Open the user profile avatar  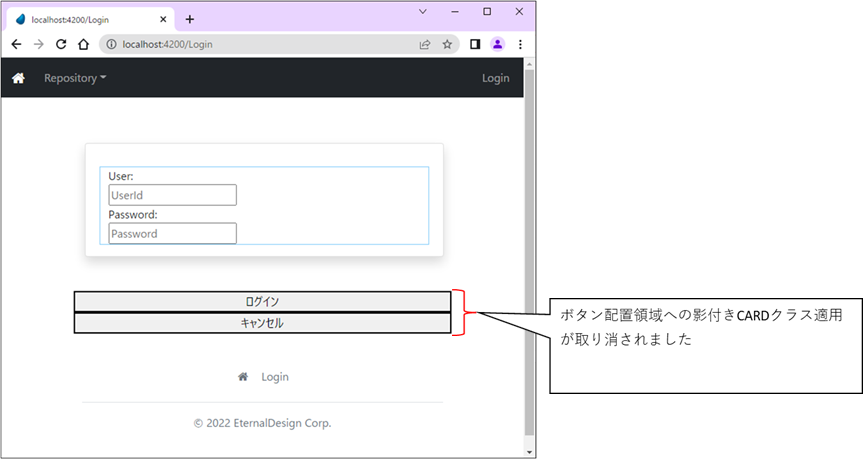click(x=497, y=44)
